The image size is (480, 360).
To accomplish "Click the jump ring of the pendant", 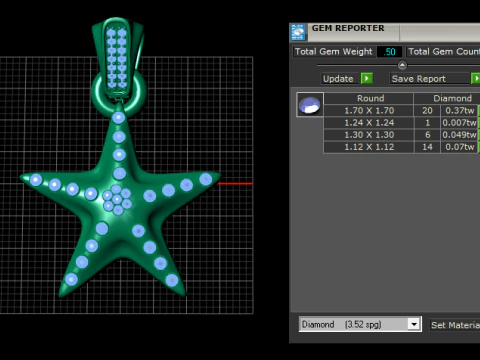I will (x=119, y=93).
